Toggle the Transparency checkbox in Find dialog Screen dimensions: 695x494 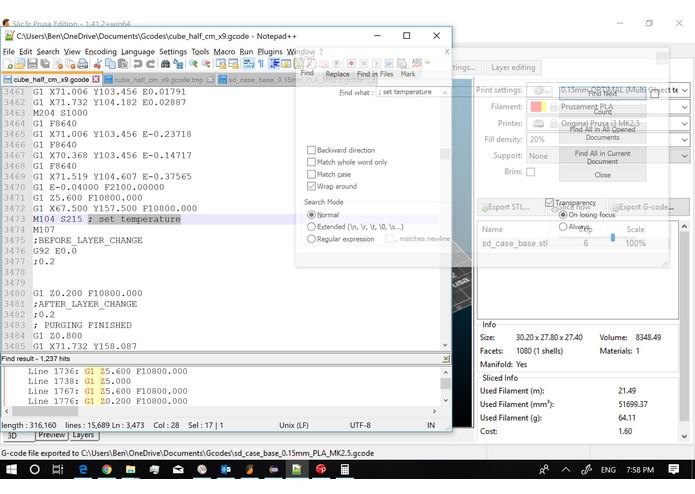click(550, 202)
